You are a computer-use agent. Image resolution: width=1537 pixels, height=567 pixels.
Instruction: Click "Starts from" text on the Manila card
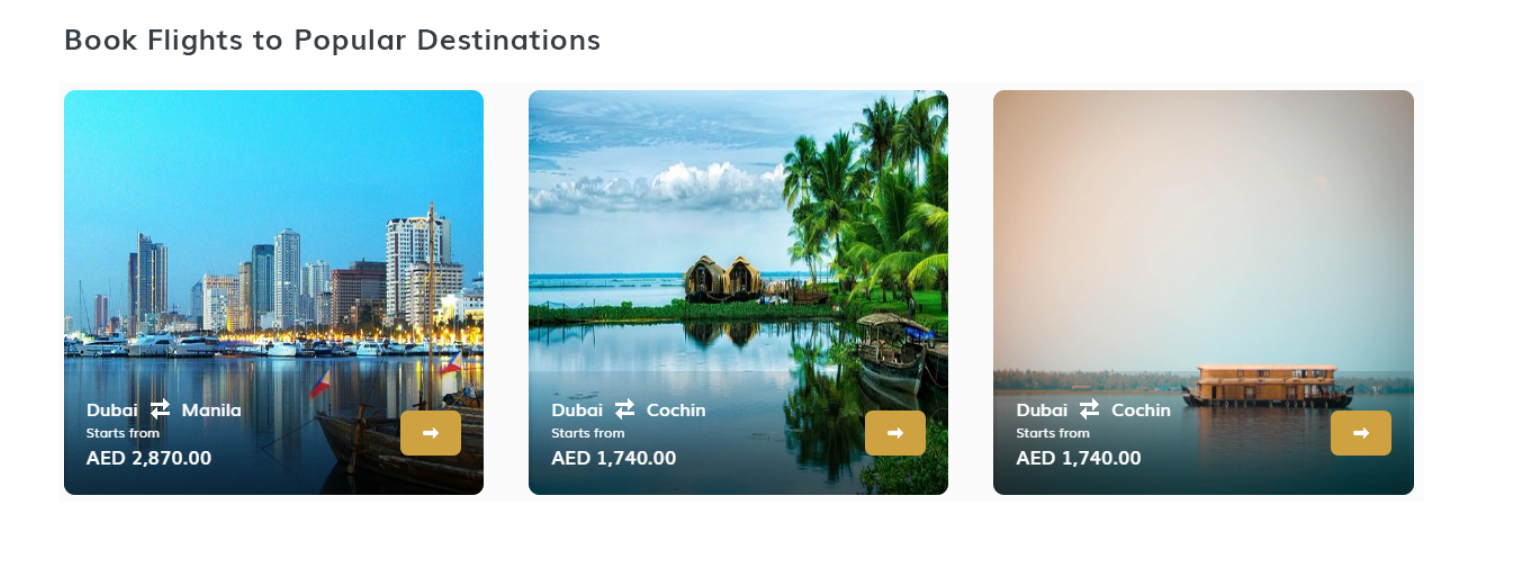click(x=123, y=433)
